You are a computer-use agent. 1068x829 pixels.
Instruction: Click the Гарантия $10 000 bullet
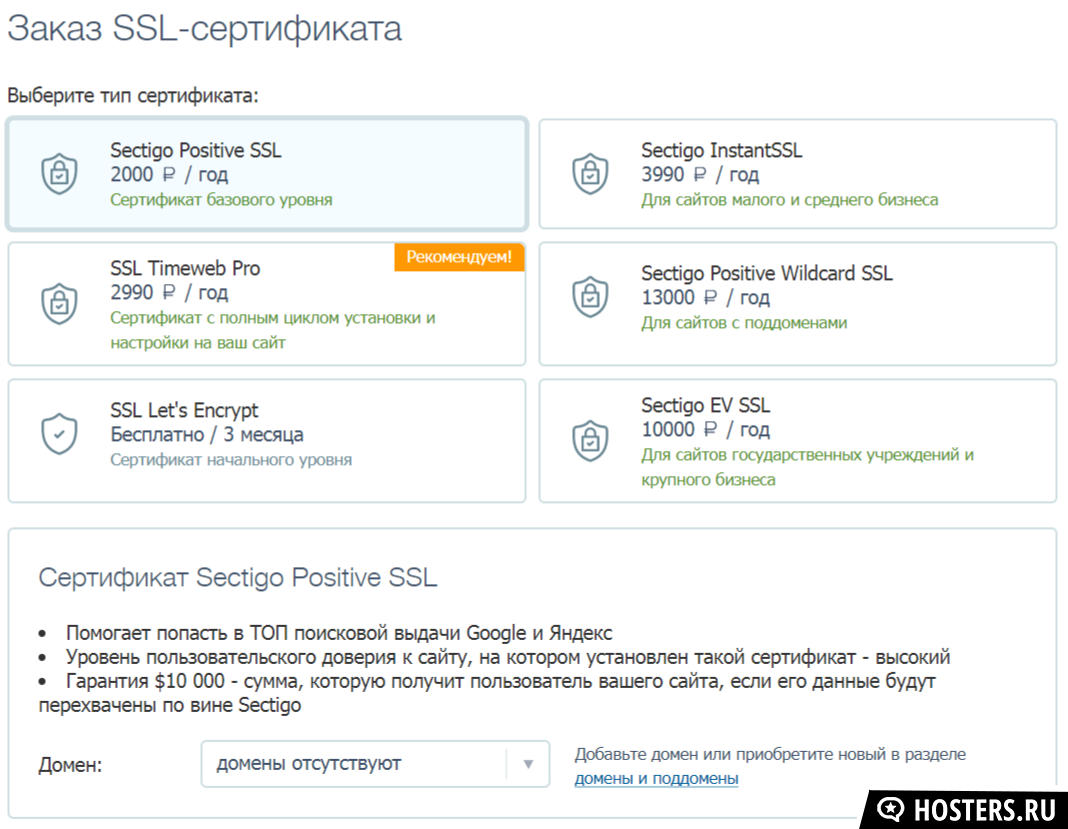(x=487, y=693)
